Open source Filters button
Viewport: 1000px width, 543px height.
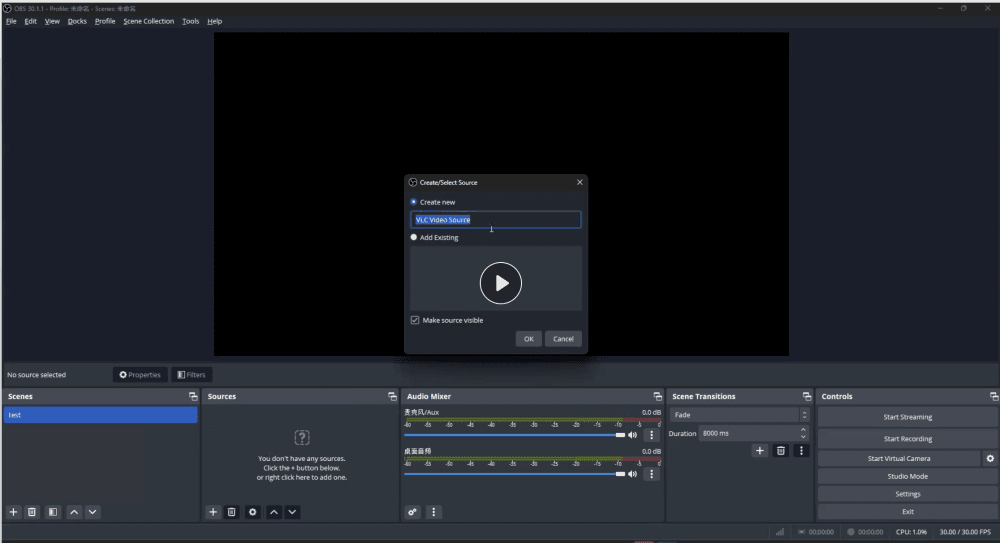(192, 375)
